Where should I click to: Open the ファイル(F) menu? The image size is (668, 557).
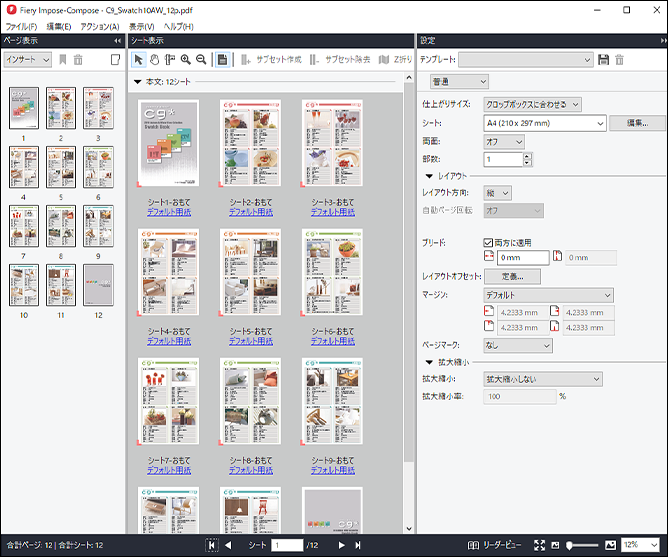21,26
